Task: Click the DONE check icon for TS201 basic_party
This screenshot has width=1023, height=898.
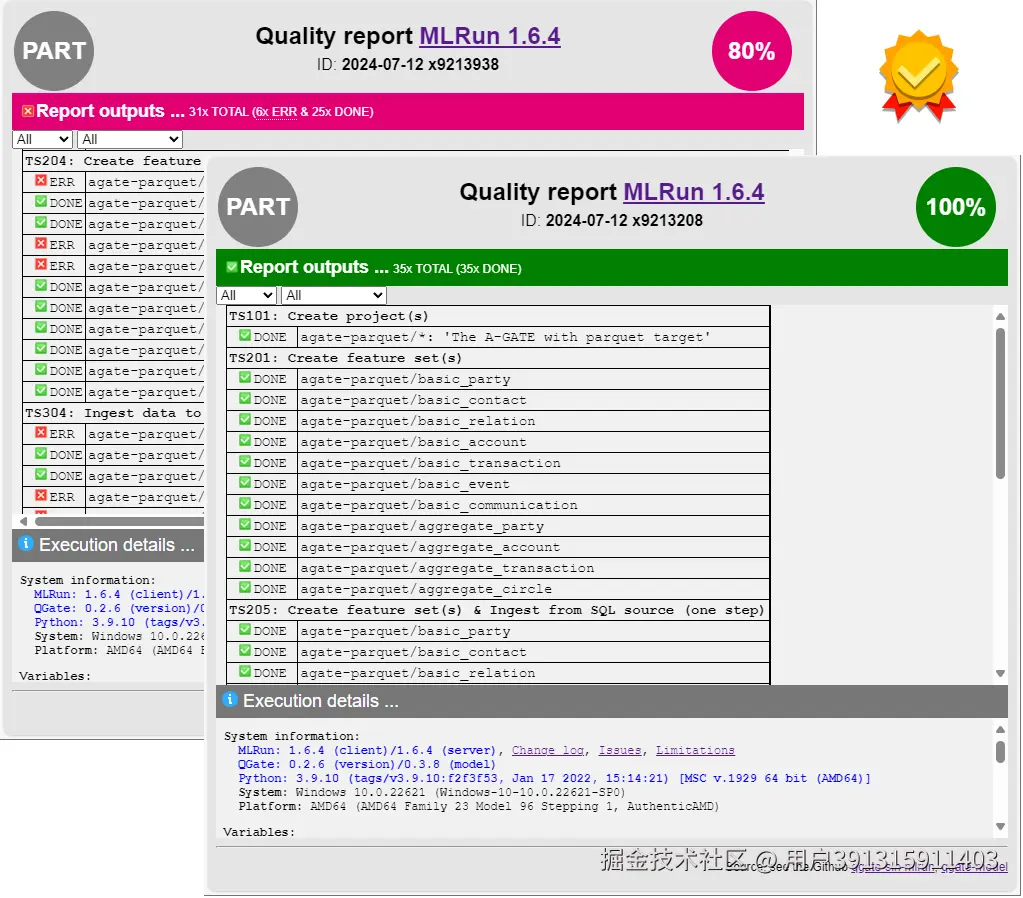Action: coord(245,378)
